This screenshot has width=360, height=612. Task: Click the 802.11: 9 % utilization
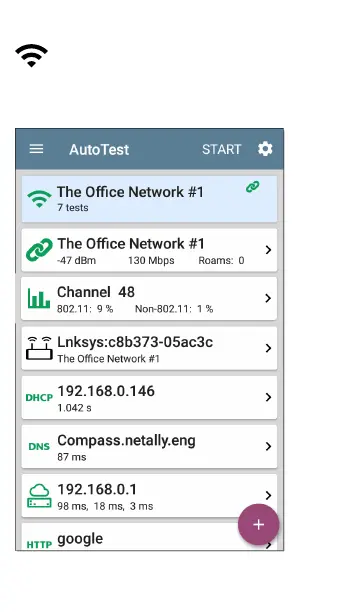pos(85,309)
